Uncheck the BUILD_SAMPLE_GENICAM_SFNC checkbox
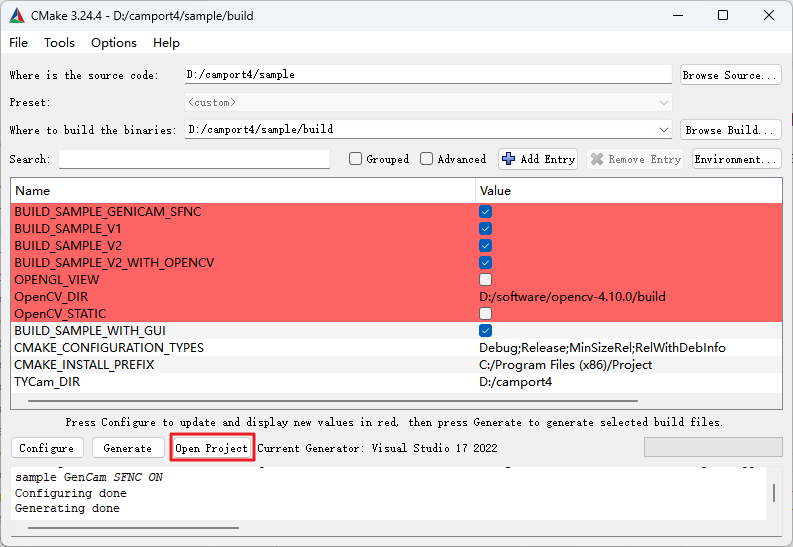 point(485,212)
